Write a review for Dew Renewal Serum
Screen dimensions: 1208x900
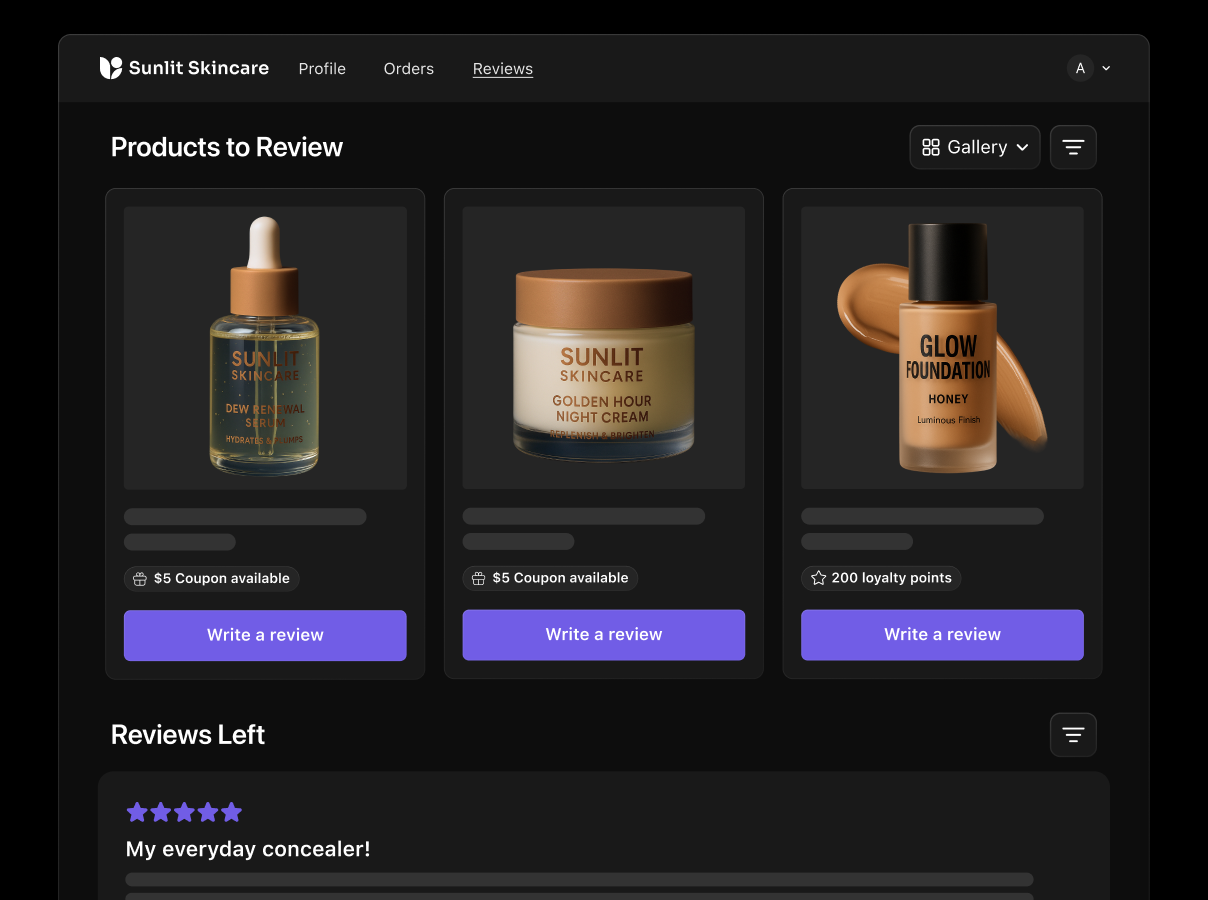265,635
